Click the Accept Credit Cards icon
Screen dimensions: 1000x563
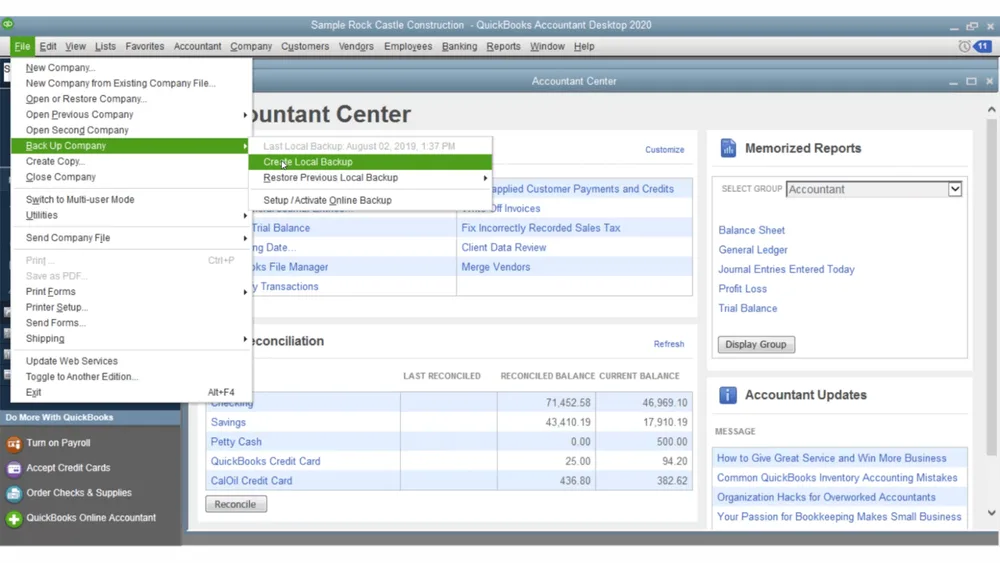(x=13, y=468)
